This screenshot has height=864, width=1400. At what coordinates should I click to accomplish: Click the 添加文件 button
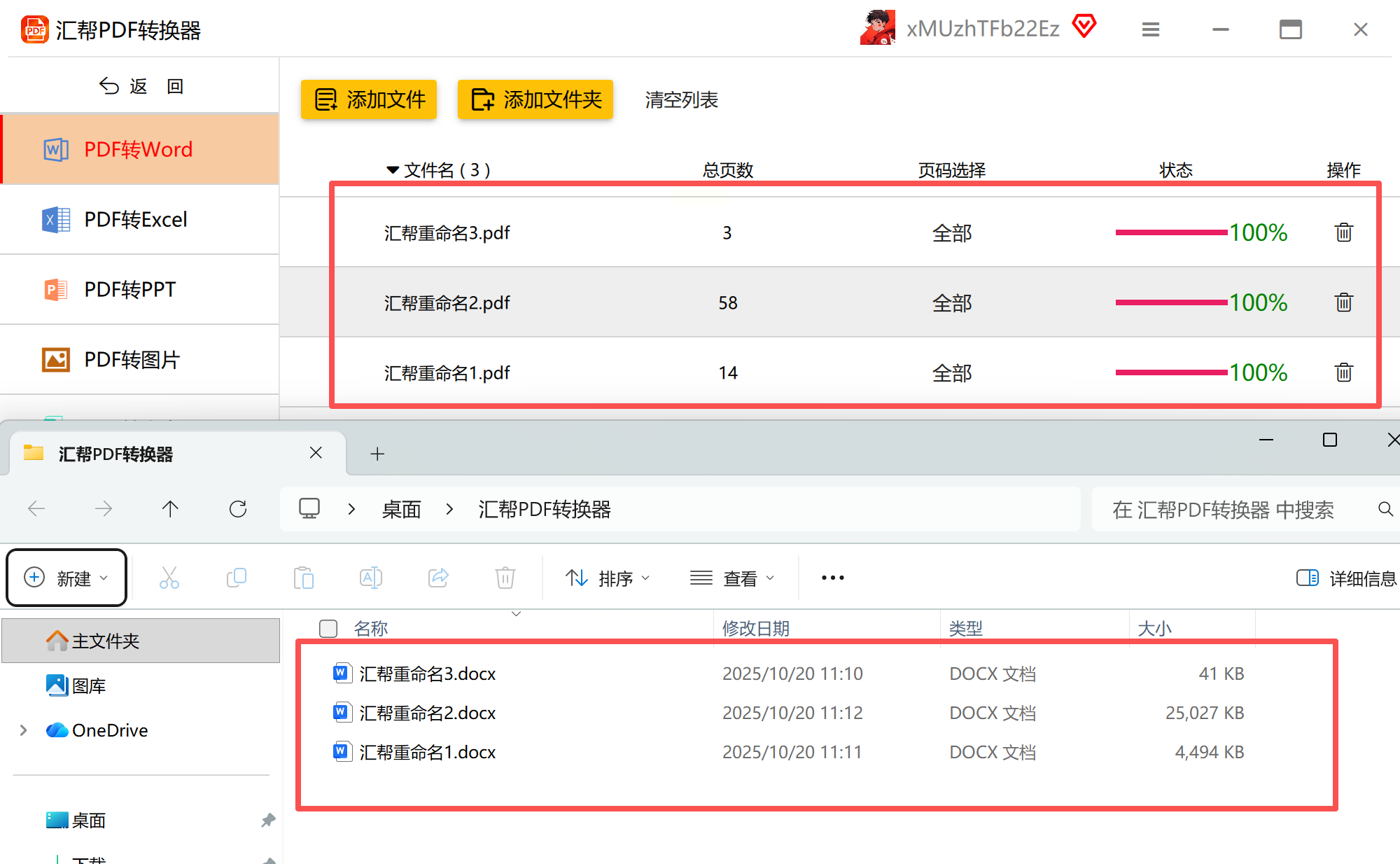click(x=369, y=99)
